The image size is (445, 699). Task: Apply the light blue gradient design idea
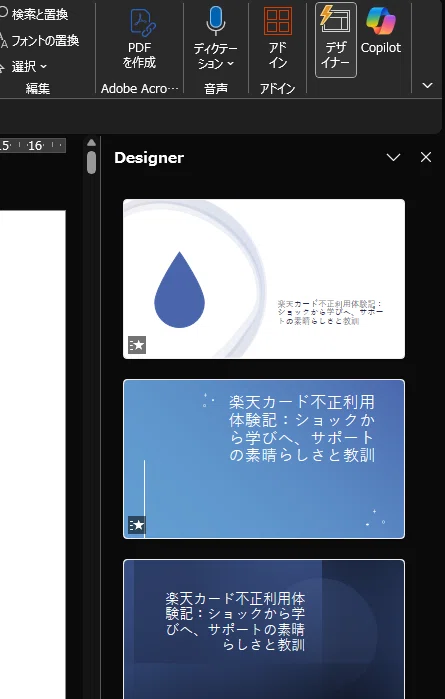pos(264,459)
